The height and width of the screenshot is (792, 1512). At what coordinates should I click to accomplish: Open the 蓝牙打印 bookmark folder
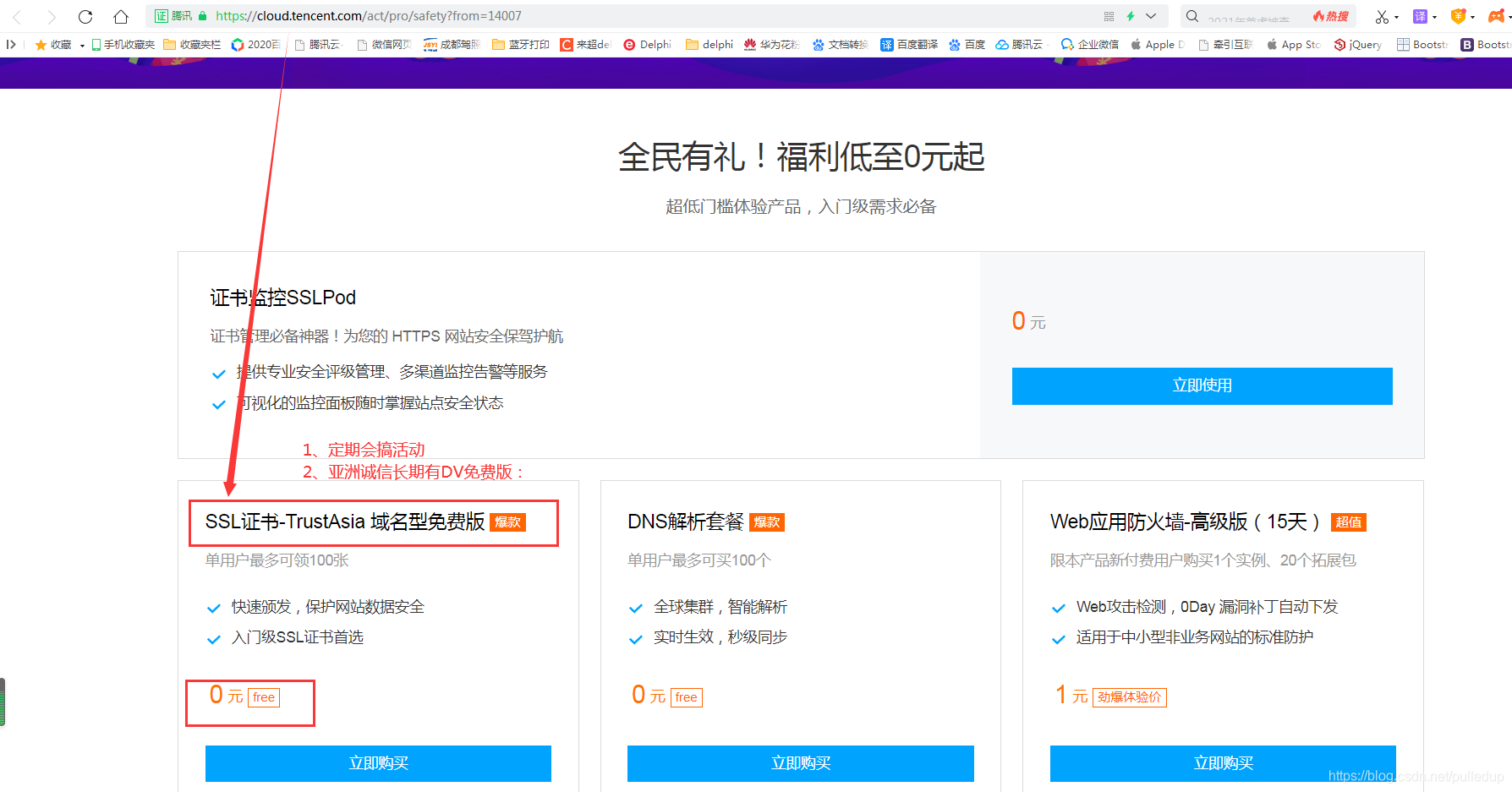pos(521,45)
